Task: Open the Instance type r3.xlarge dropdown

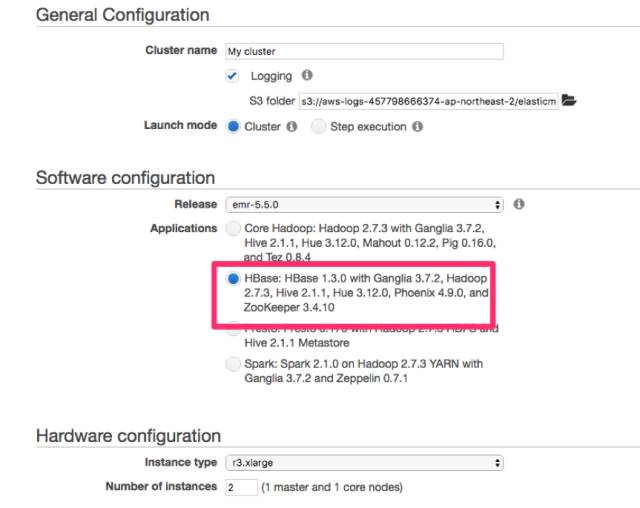Action: pyautogui.click(x=364, y=463)
